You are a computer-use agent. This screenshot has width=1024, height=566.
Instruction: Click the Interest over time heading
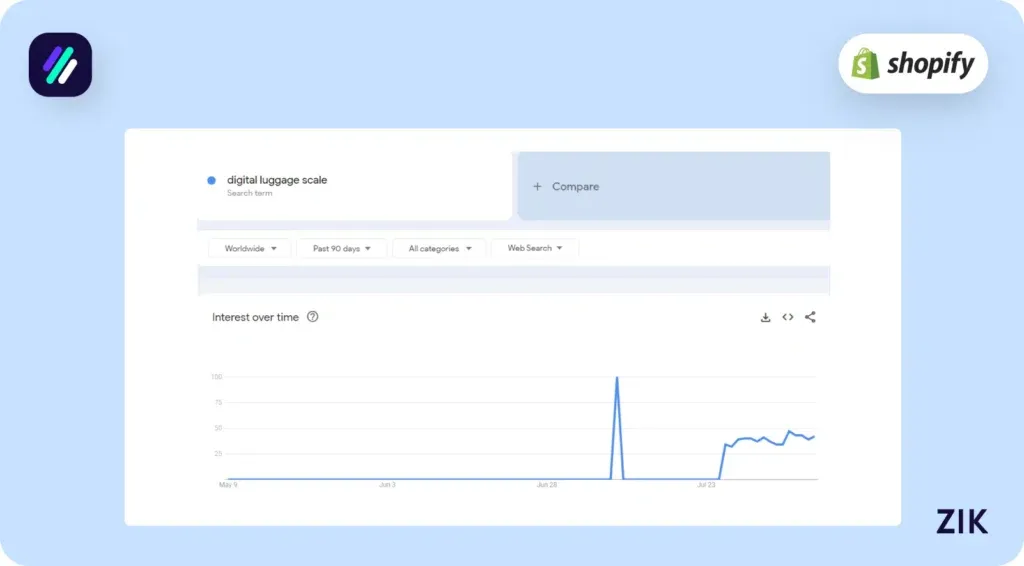255,317
